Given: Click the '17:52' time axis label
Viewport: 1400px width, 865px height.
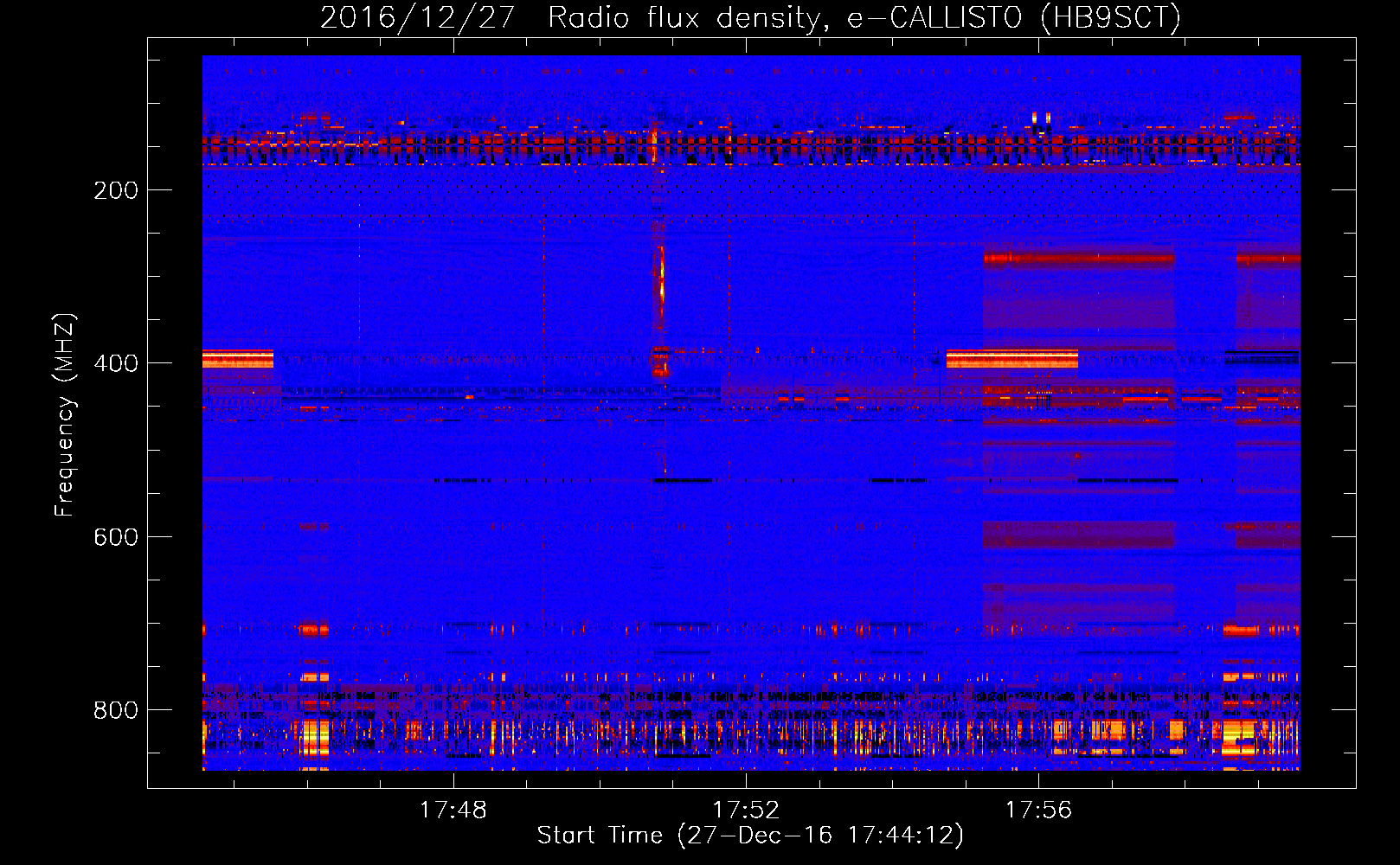Looking at the screenshot, I should pos(746,811).
